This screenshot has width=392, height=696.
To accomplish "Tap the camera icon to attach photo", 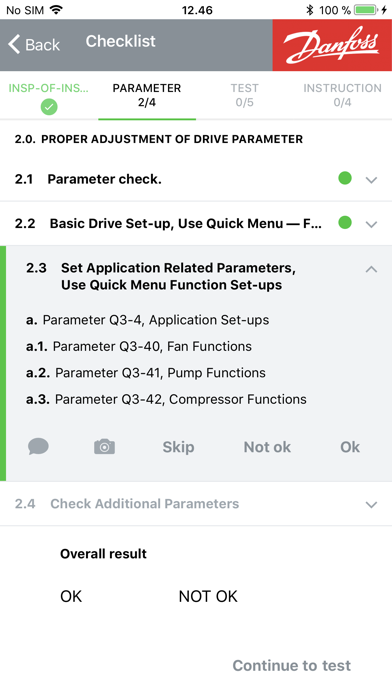I will tap(104, 447).
